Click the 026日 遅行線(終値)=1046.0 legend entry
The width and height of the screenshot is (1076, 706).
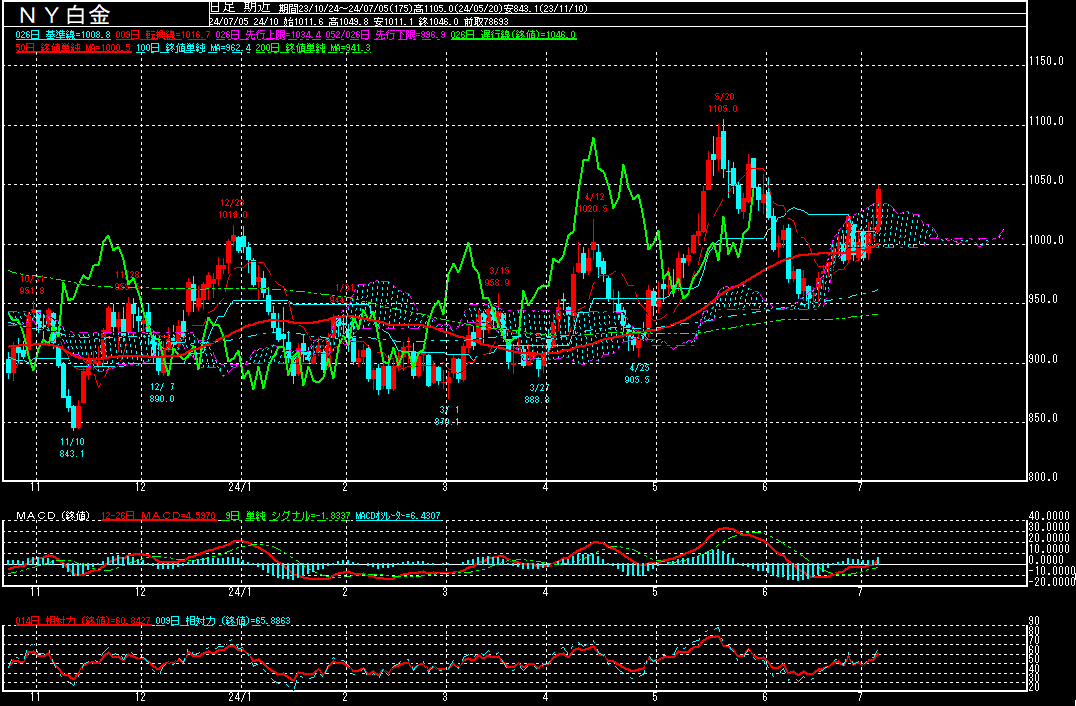tap(513, 35)
